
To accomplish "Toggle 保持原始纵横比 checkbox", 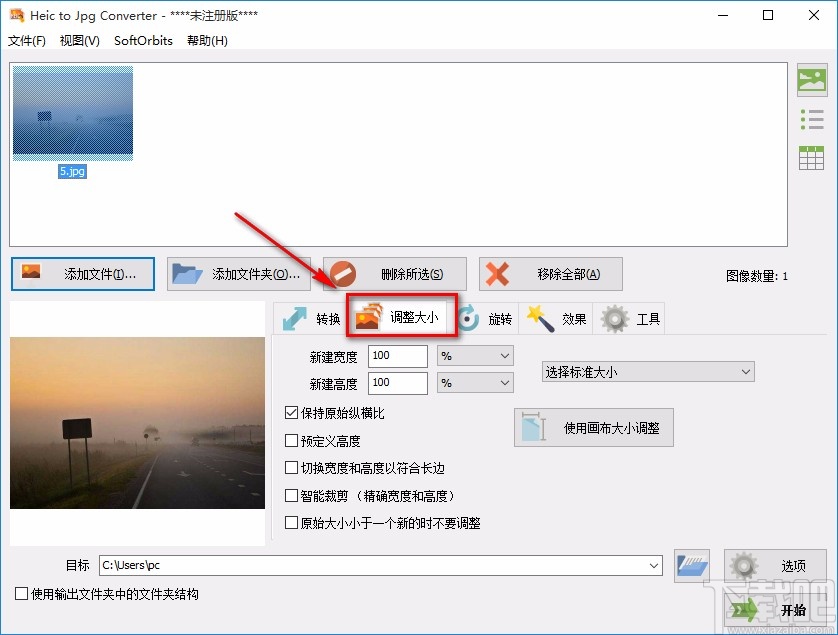I will (291, 412).
